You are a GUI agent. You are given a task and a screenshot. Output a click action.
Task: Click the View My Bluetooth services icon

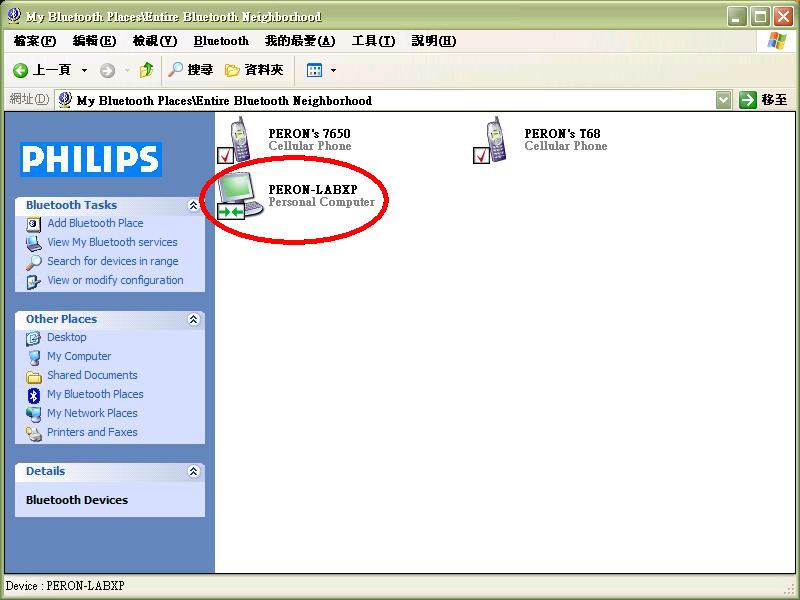pos(34,243)
